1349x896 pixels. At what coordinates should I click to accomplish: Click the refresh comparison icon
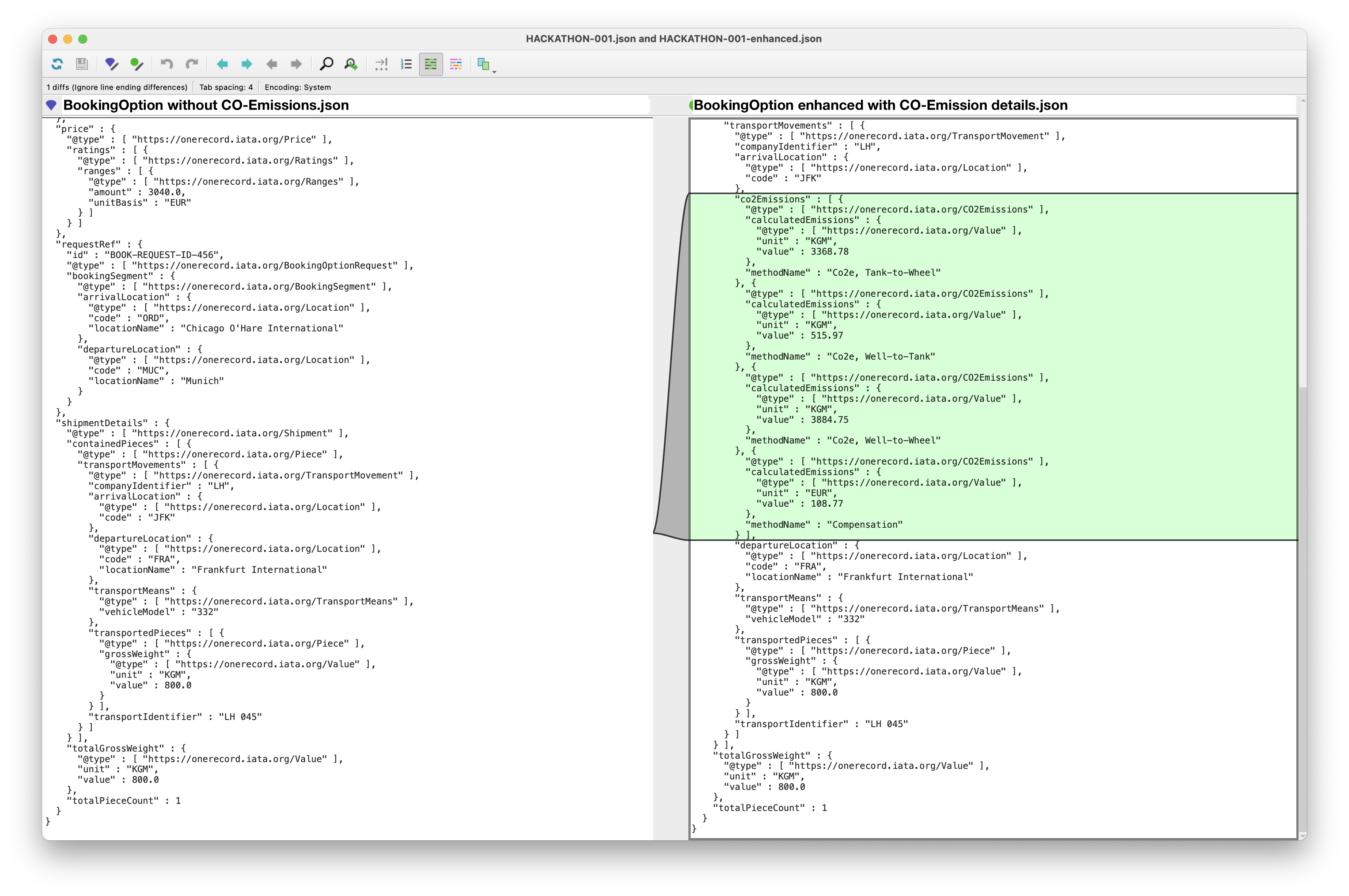pos(57,64)
